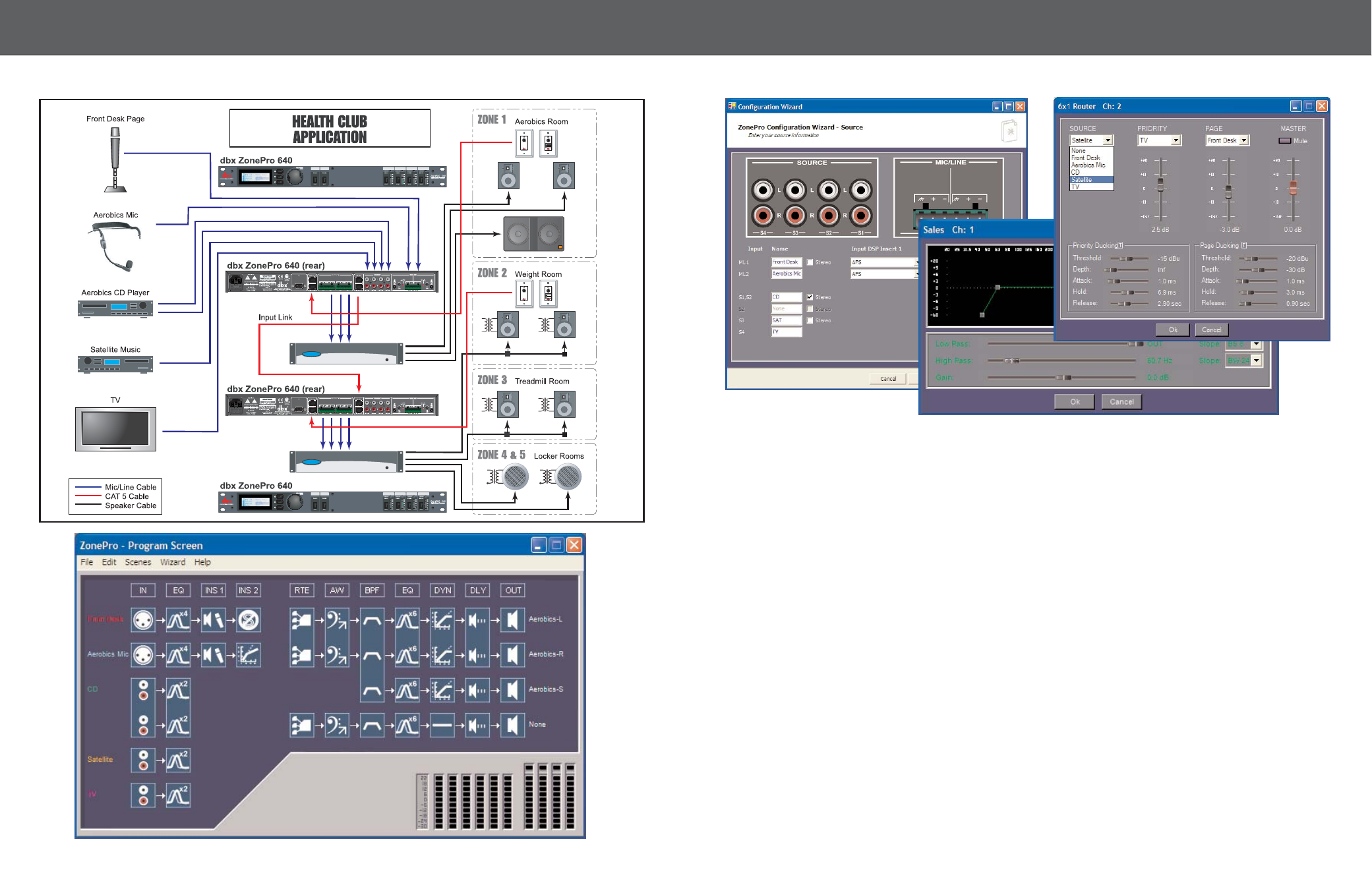Open the Aerobics Mic XLR input block
The width and height of the screenshot is (1372, 887).
point(143,654)
